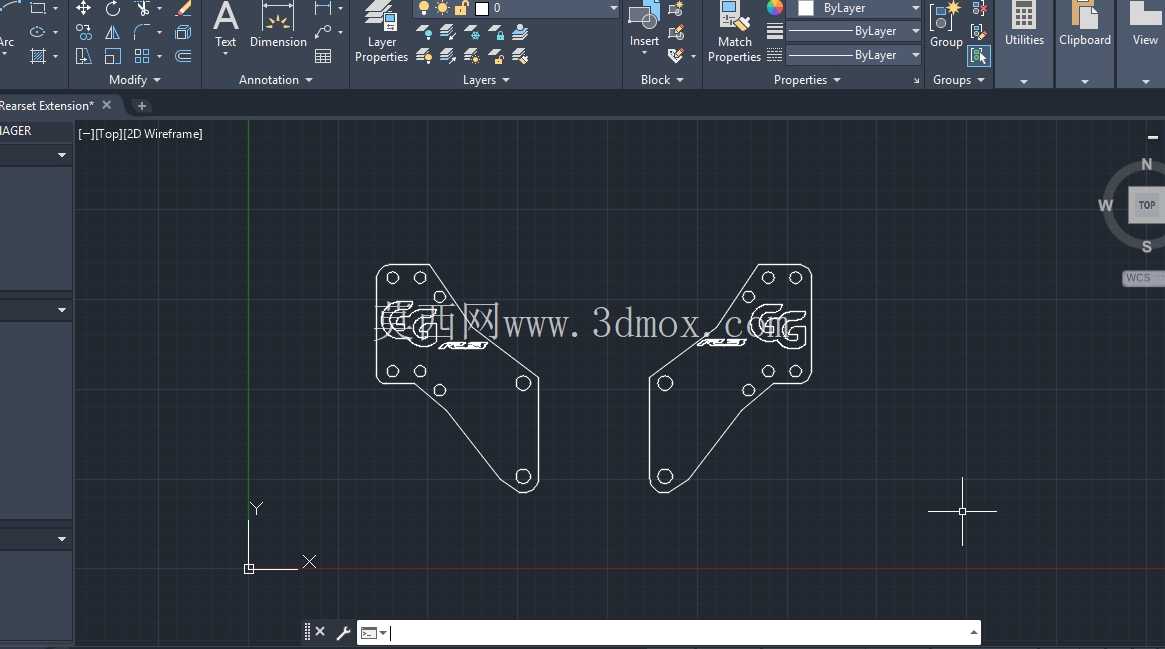
Task: Expand the Block panel
Action: [x=662, y=79]
